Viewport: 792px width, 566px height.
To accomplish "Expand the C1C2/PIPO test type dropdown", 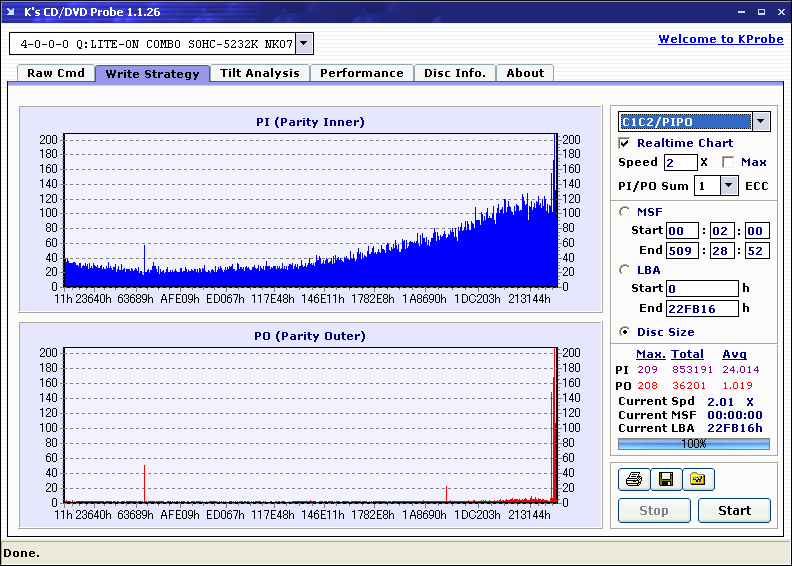I will pyautogui.click(x=761, y=122).
